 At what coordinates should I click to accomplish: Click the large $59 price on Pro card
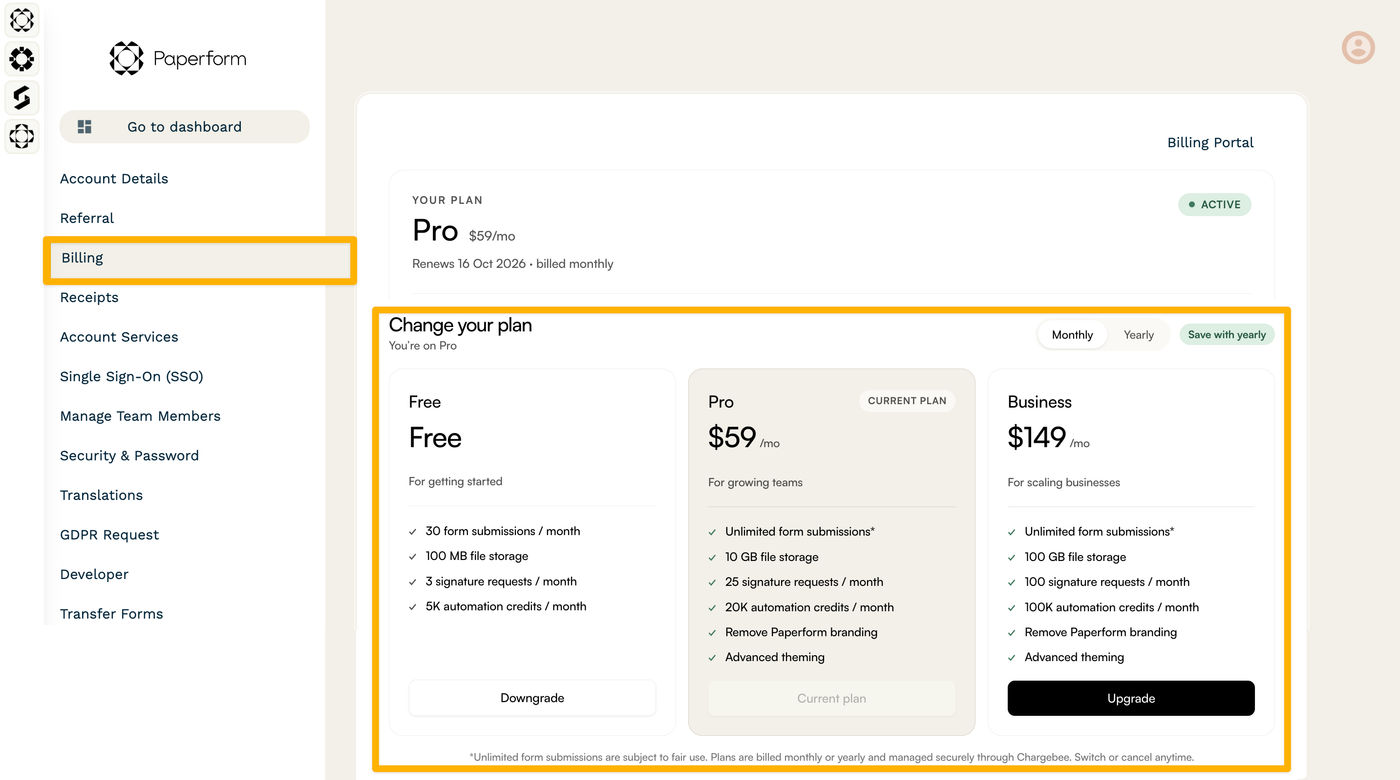click(x=732, y=438)
